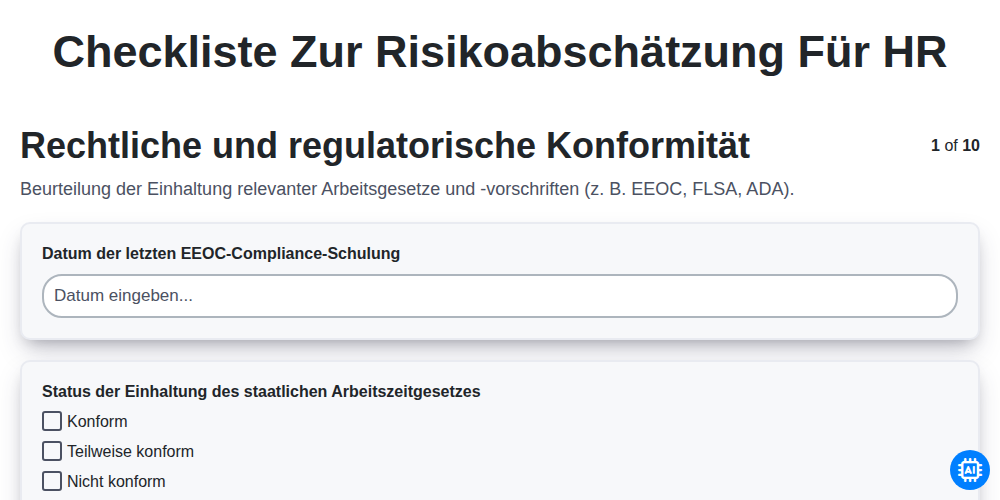
Task: Open the blue AI assistant chip icon
Action: point(969,470)
